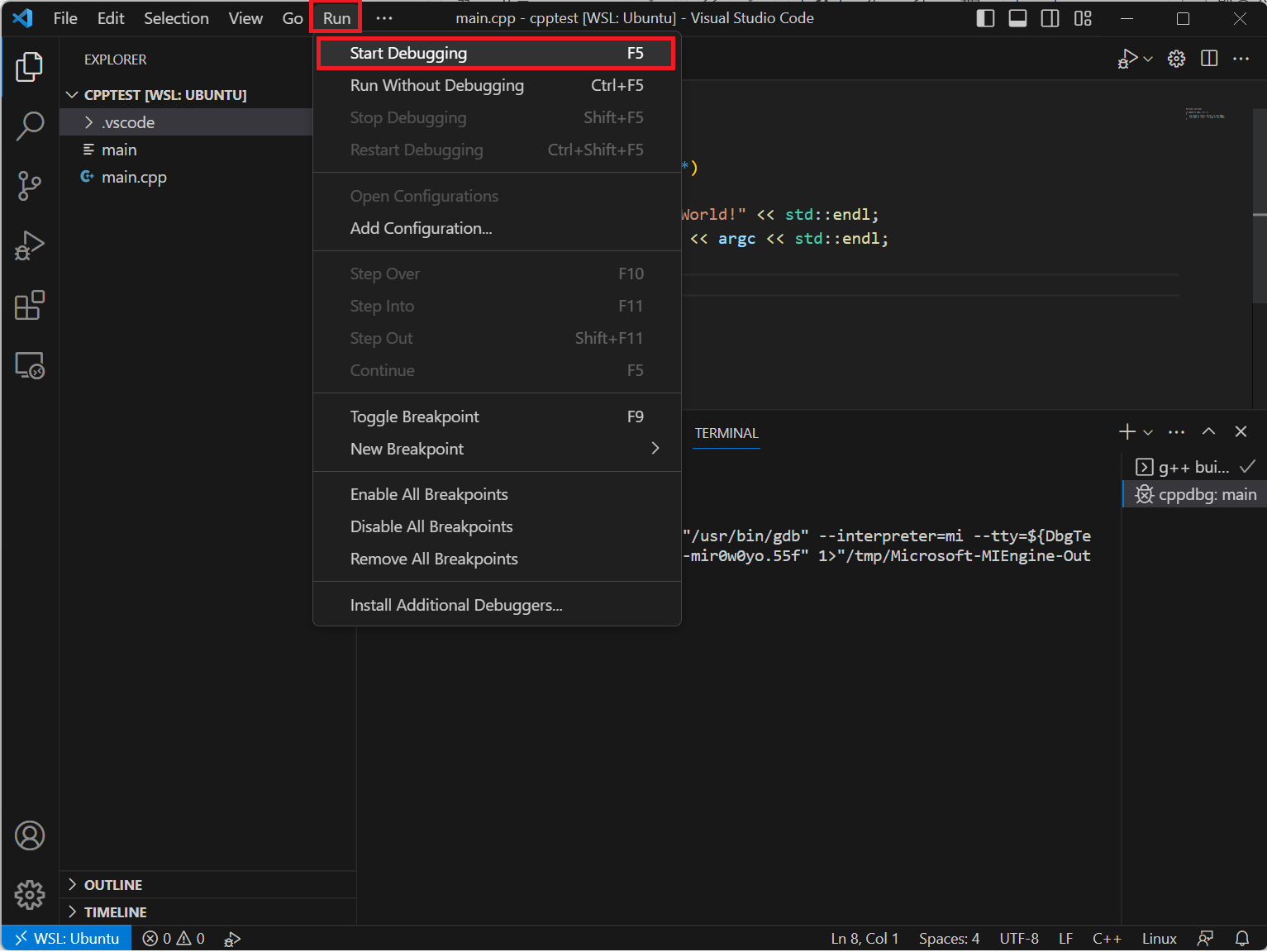Open the Accounts menu icon

click(x=30, y=835)
